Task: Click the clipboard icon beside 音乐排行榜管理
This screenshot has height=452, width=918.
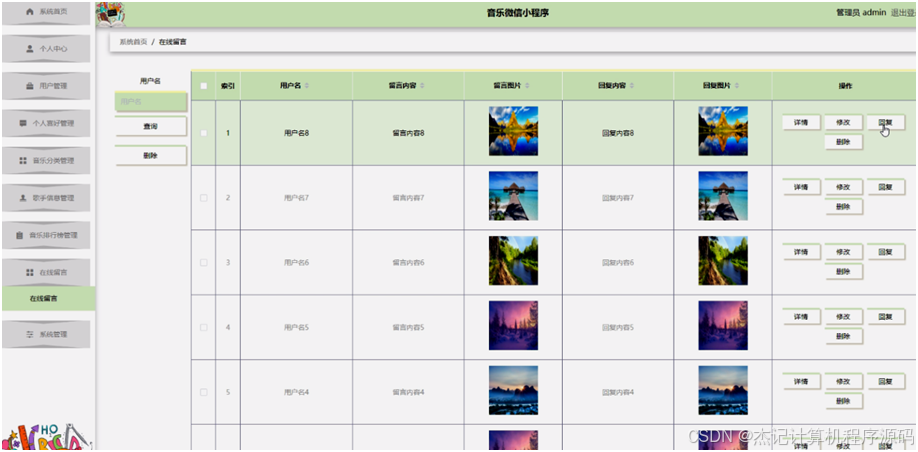Action: [19, 235]
